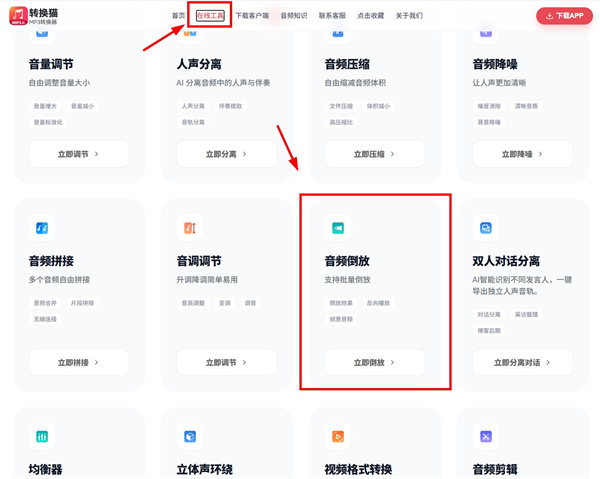
Task: Select the 均衡器 card title
Action: point(46,469)
